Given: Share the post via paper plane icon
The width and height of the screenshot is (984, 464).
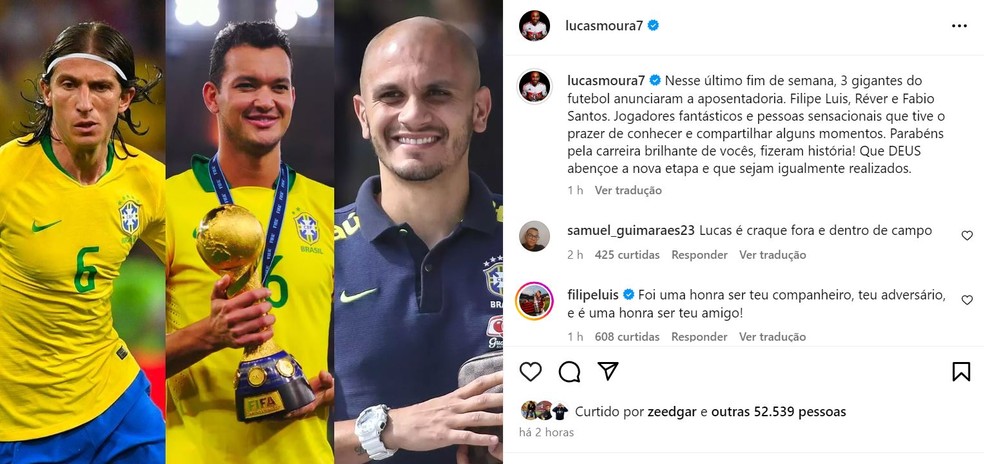Looking at the screenshot, I should (608, 371).
